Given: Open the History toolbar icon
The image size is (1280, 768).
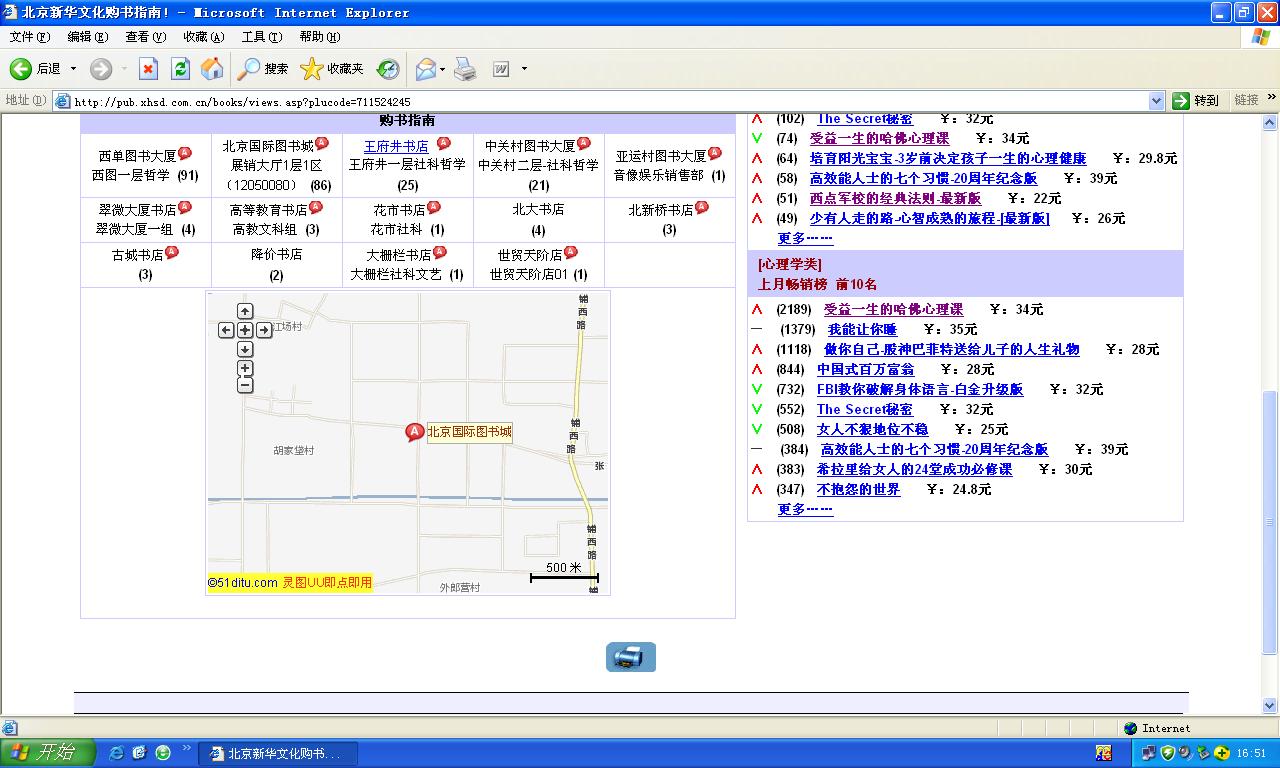Looking at the screenshot, I should click(388, 69).
